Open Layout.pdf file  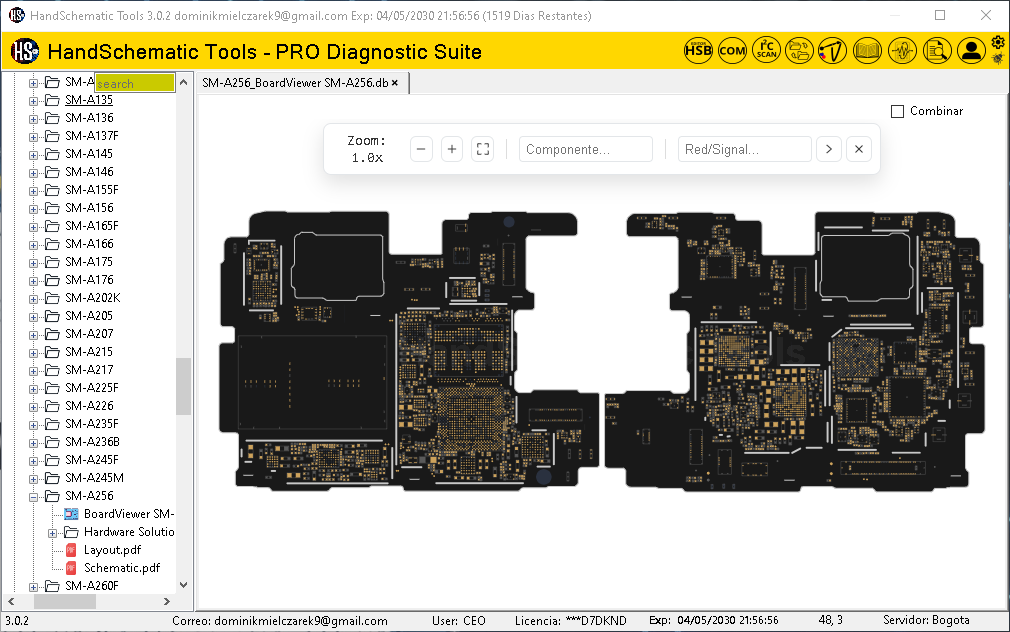112,550
